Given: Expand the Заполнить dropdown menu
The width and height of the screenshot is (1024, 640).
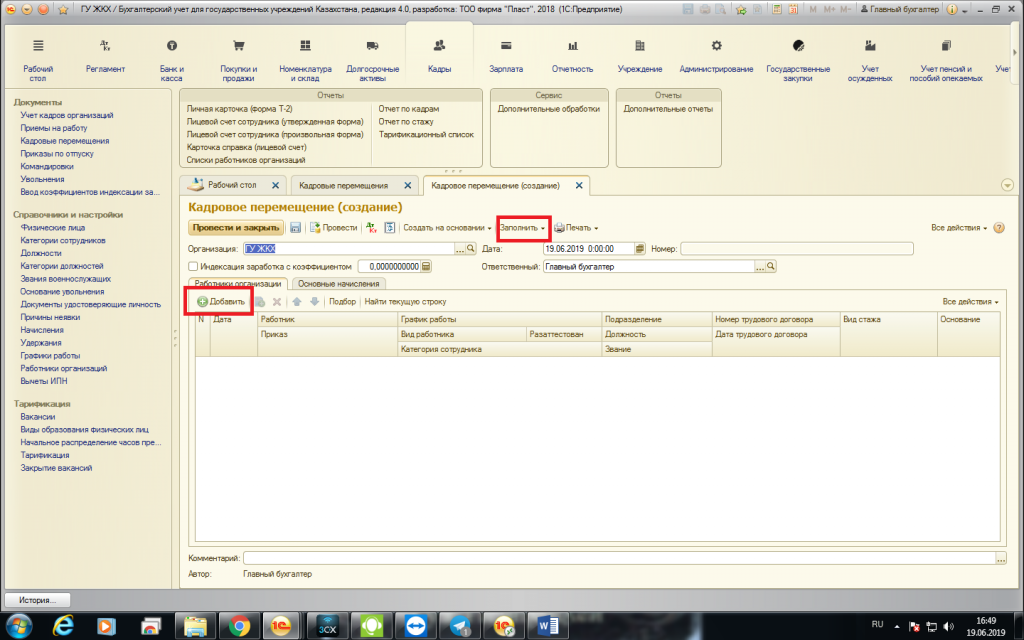Looking at the screenshot, I should coord(523,228).
